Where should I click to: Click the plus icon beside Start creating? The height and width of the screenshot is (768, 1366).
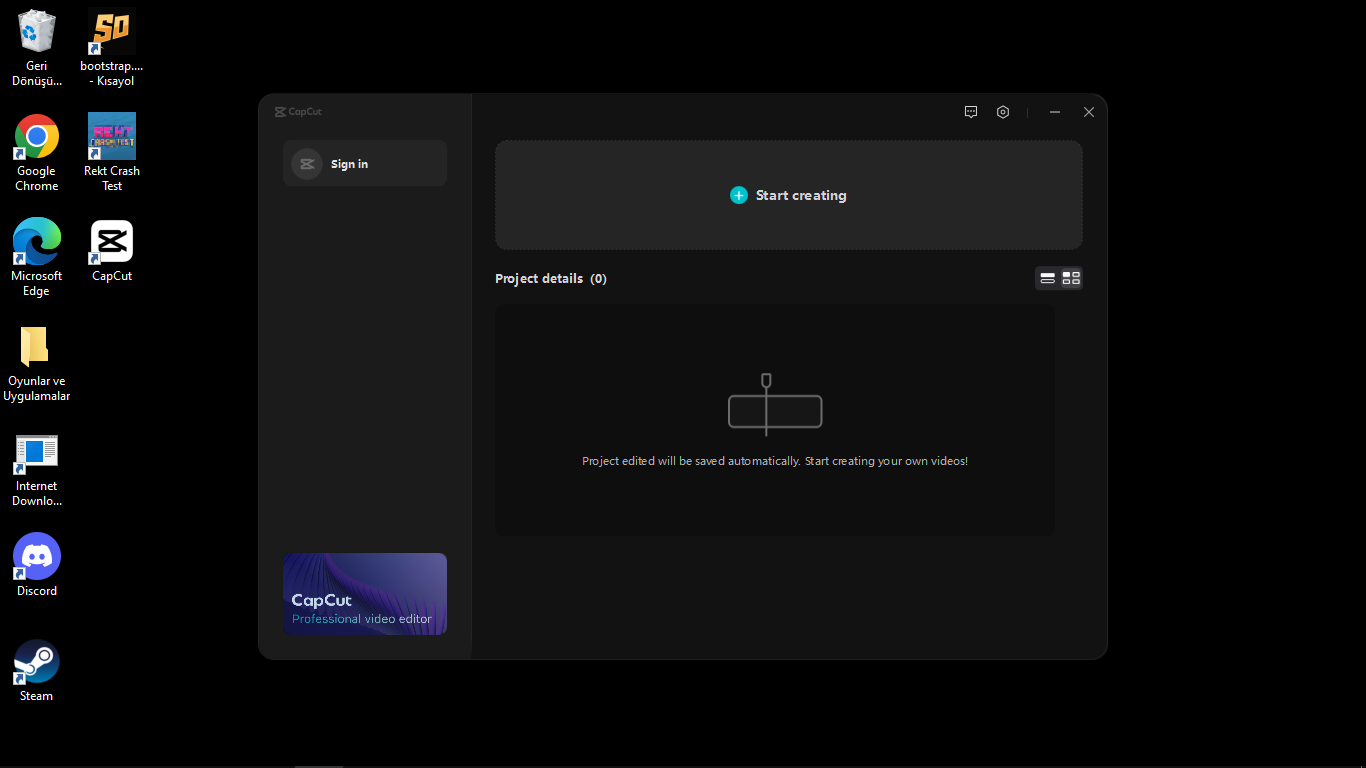point(739,195)
